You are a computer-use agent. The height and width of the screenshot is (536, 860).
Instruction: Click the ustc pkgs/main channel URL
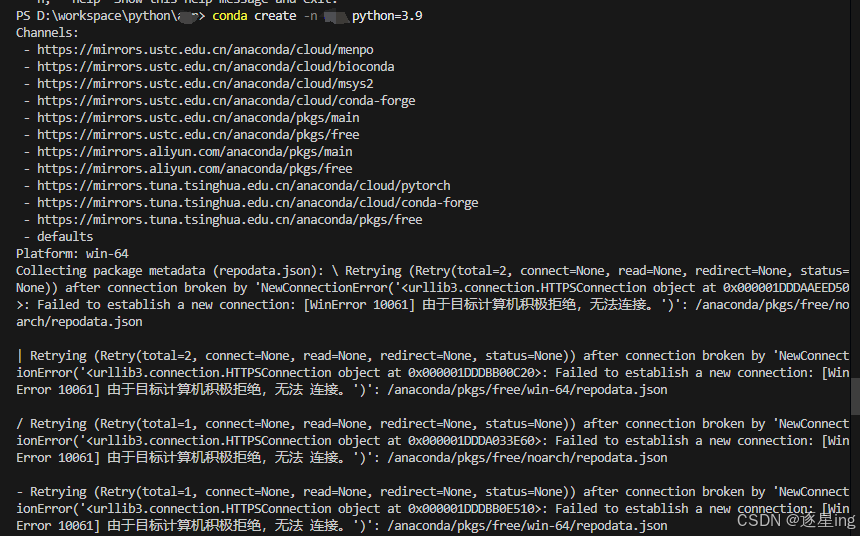(x=198, y=118)
